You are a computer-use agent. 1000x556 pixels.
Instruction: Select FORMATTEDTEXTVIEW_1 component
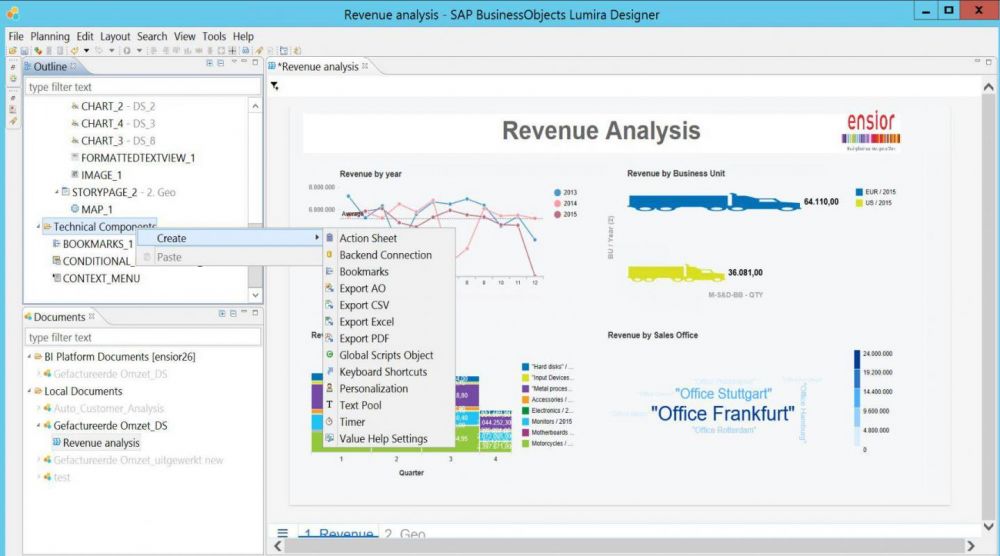pyautogui.click(x=133, y=158)
